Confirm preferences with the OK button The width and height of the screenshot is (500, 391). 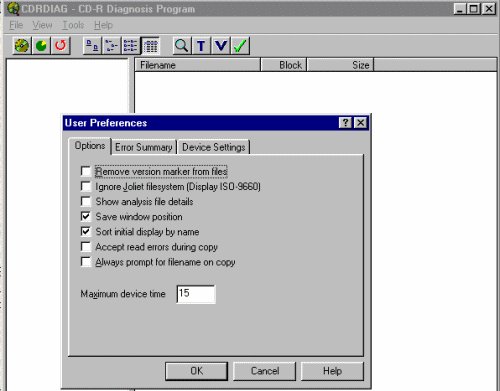point(197,371)
